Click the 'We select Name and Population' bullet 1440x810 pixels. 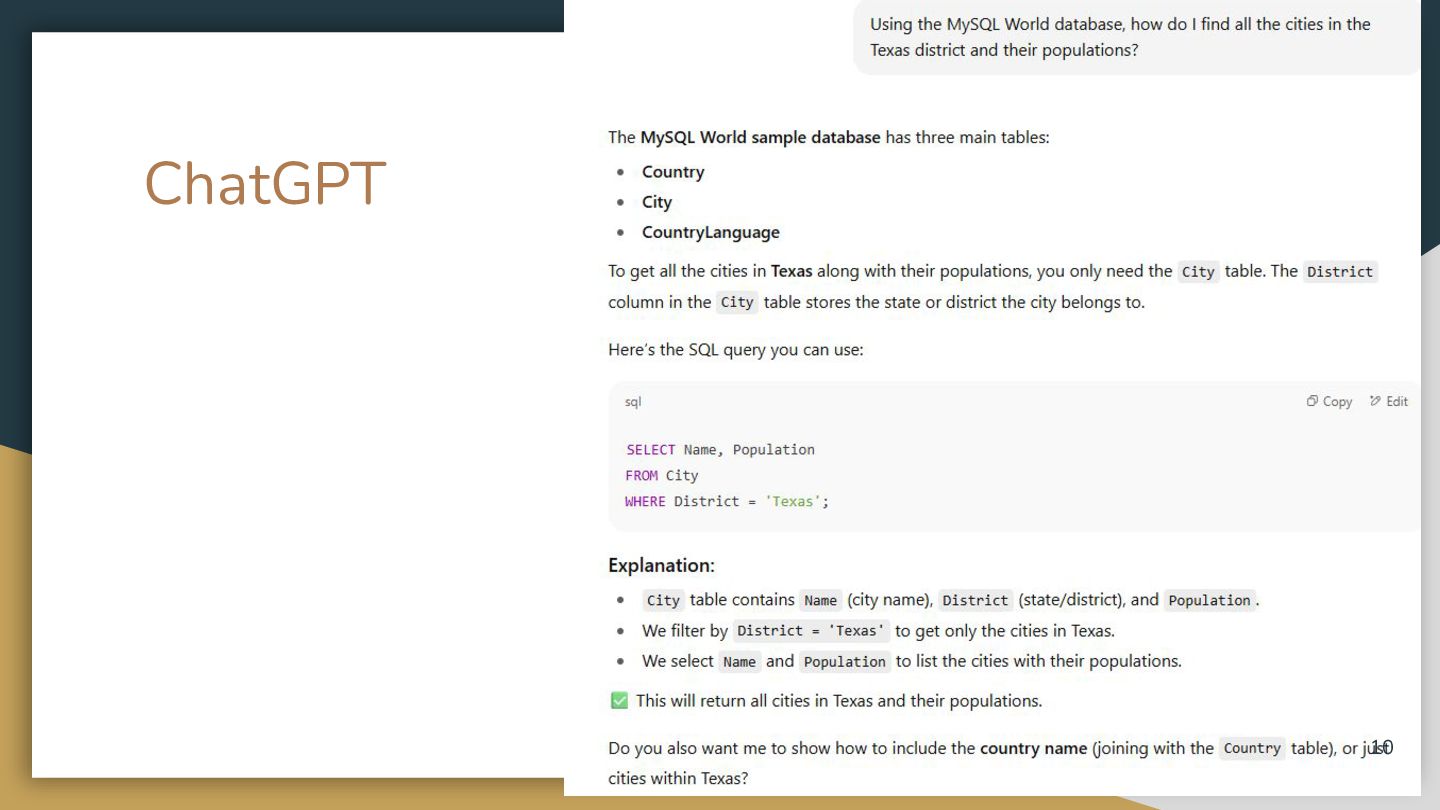pyautogui.click(x=911, y=662)
